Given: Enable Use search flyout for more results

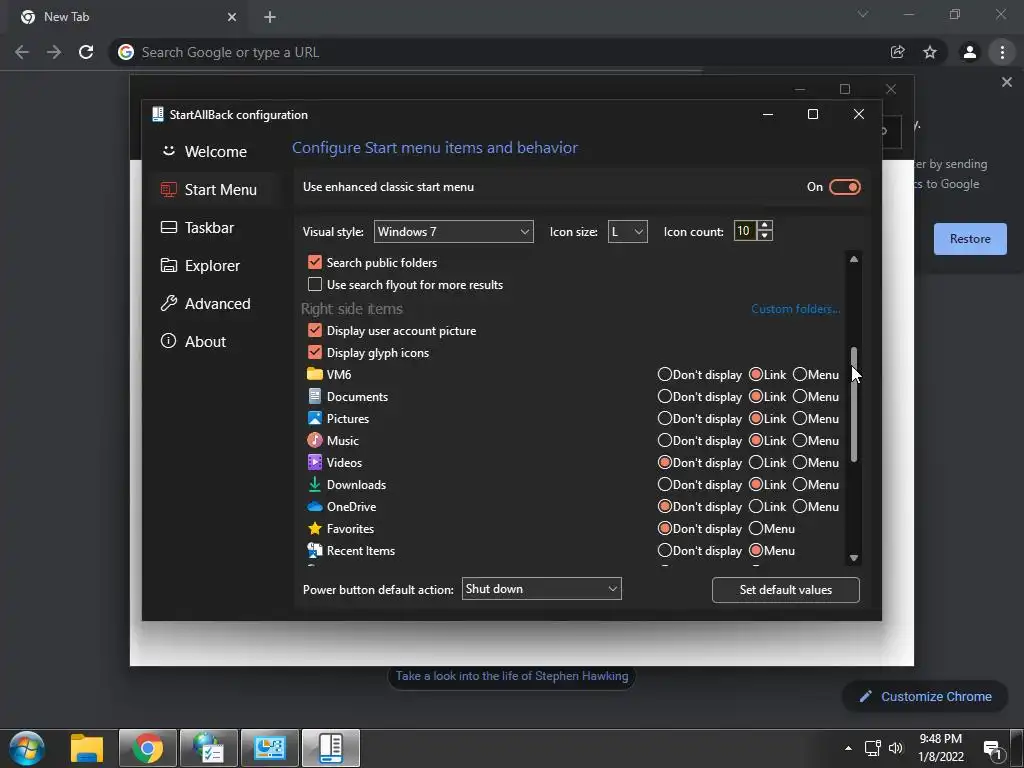Looking at the screenshot, I should 315,285.
